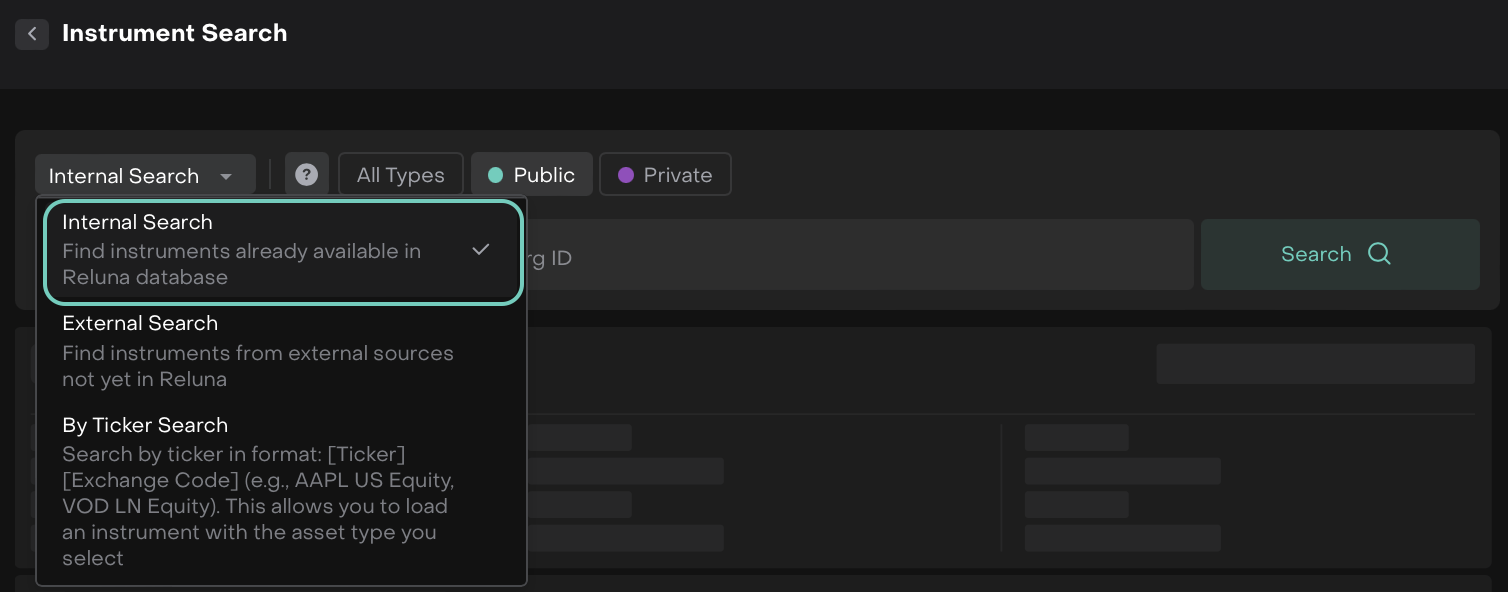The width and height of the screenshot is (1508, 592).
Task: Toggle the Private instruments filter
Action: (x=665, y=175)
